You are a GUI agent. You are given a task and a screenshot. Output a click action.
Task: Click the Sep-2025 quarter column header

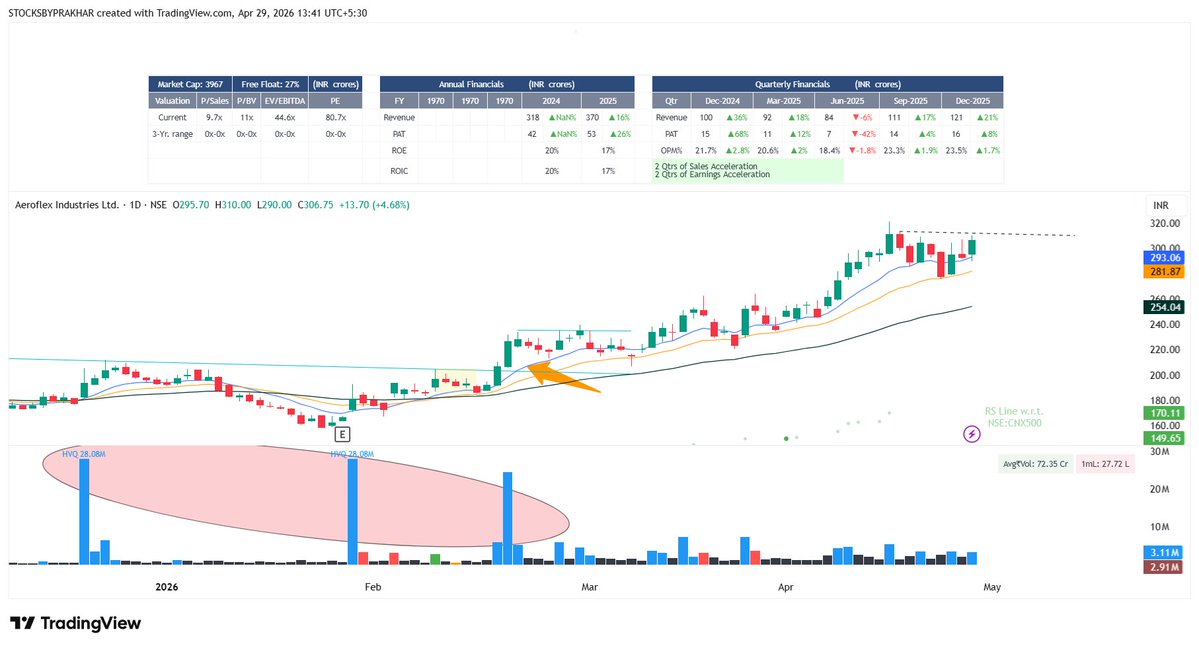pyautogui.click(x=910, y=101)
